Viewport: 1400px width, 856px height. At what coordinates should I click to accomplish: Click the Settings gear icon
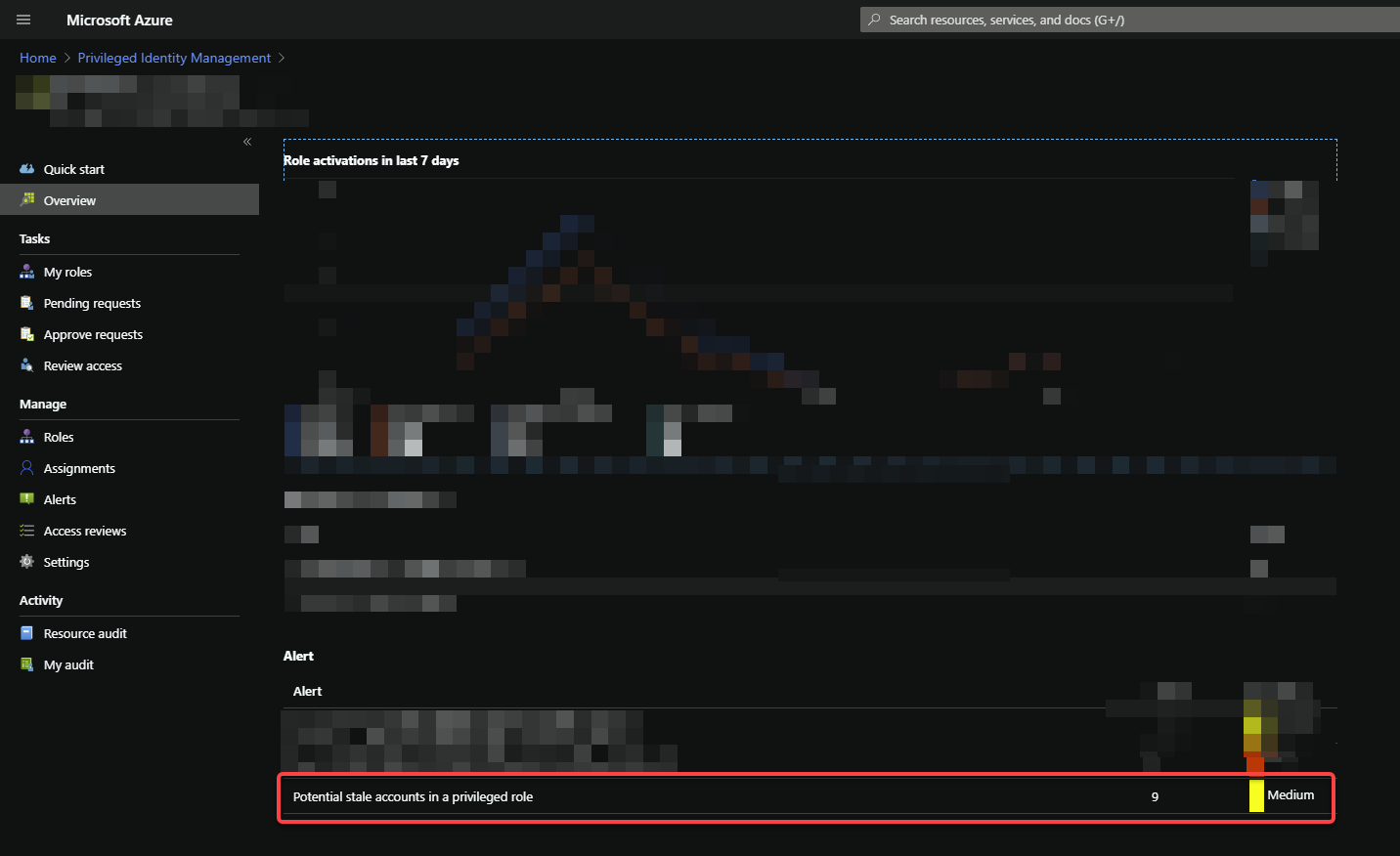[x=26, y=562]
